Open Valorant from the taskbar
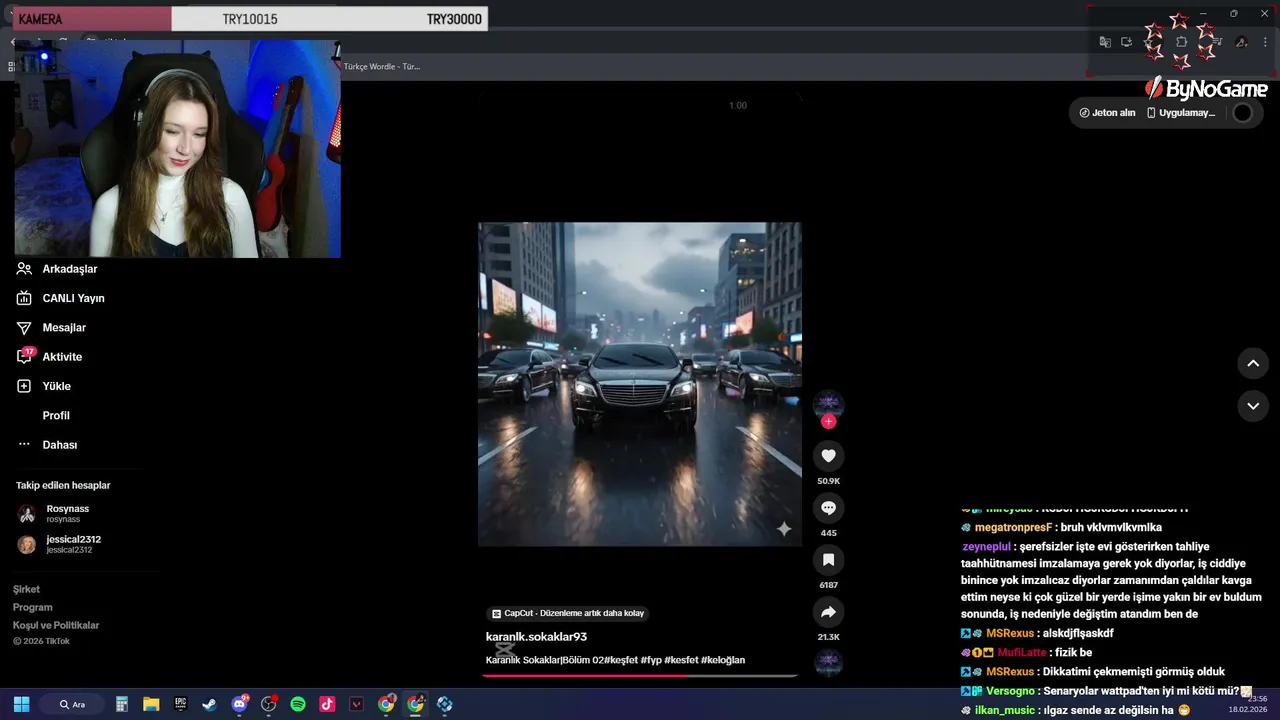 [356, 704]
